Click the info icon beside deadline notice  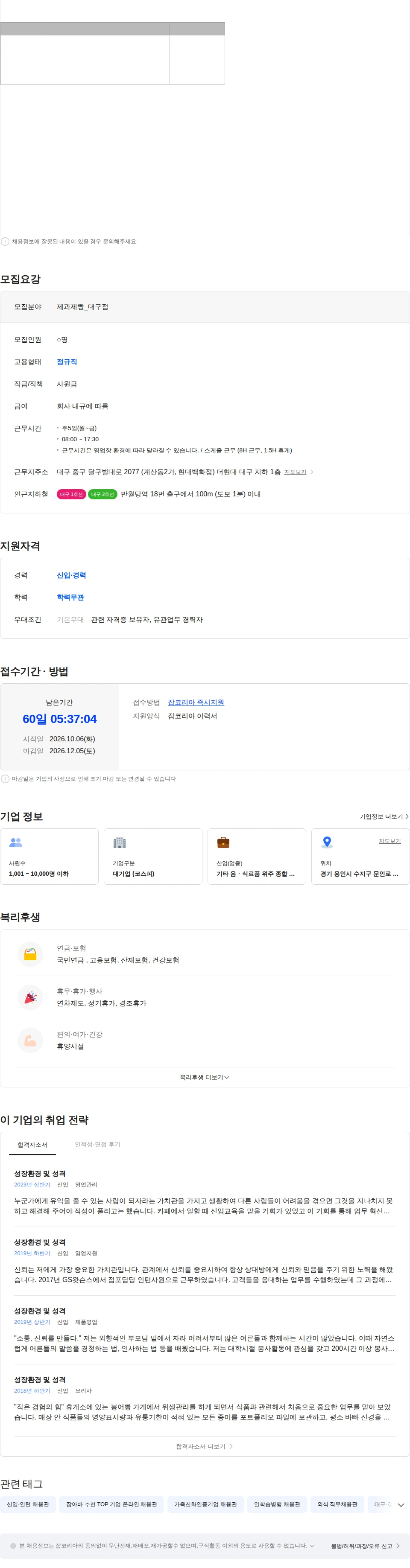tap(5, 779)
